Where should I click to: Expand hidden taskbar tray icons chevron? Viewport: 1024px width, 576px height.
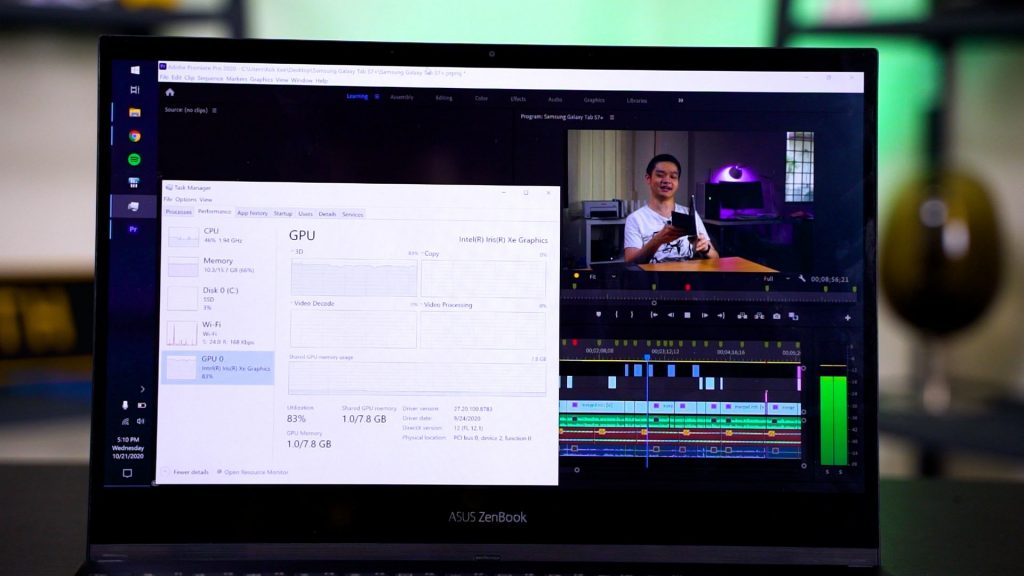(x=142, y=389)
